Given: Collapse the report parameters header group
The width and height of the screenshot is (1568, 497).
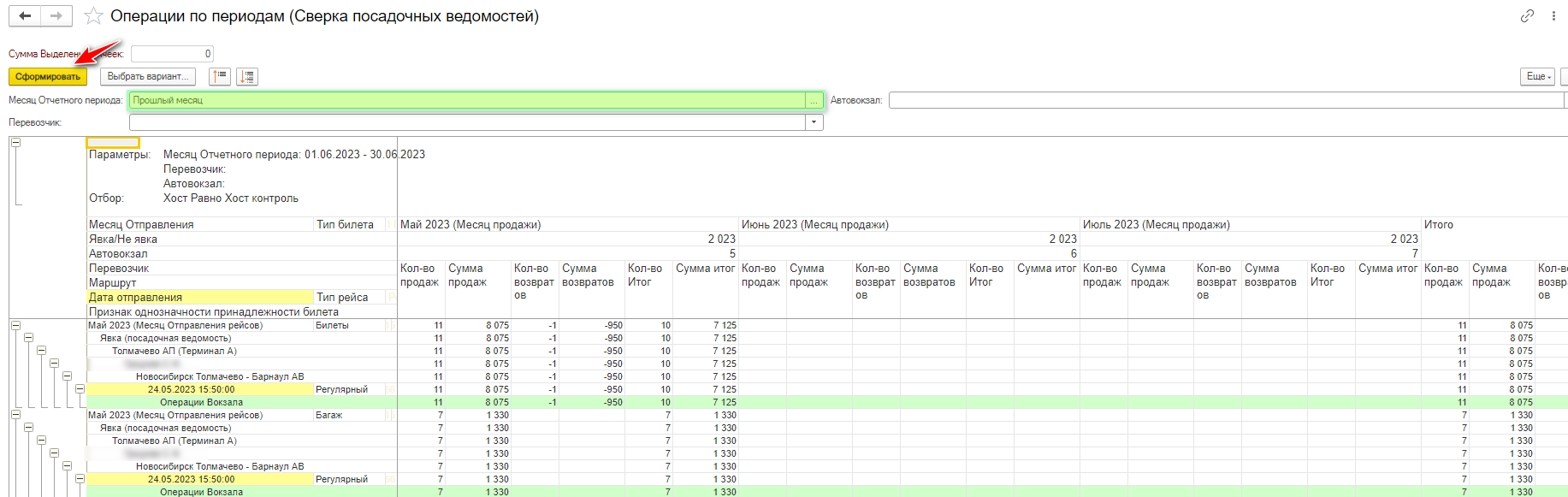Looking at the screenshot, I should click(x=15, y=143).
